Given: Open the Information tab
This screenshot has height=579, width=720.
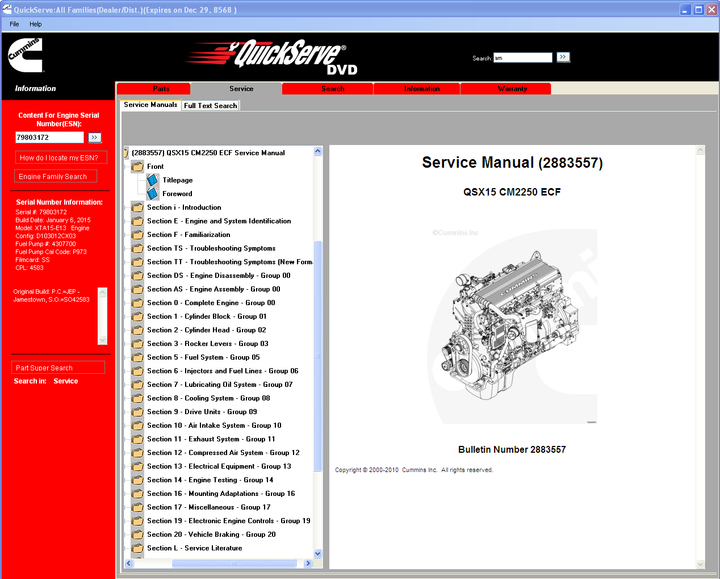Looking at the screenshot, I should tap(417, 89).
